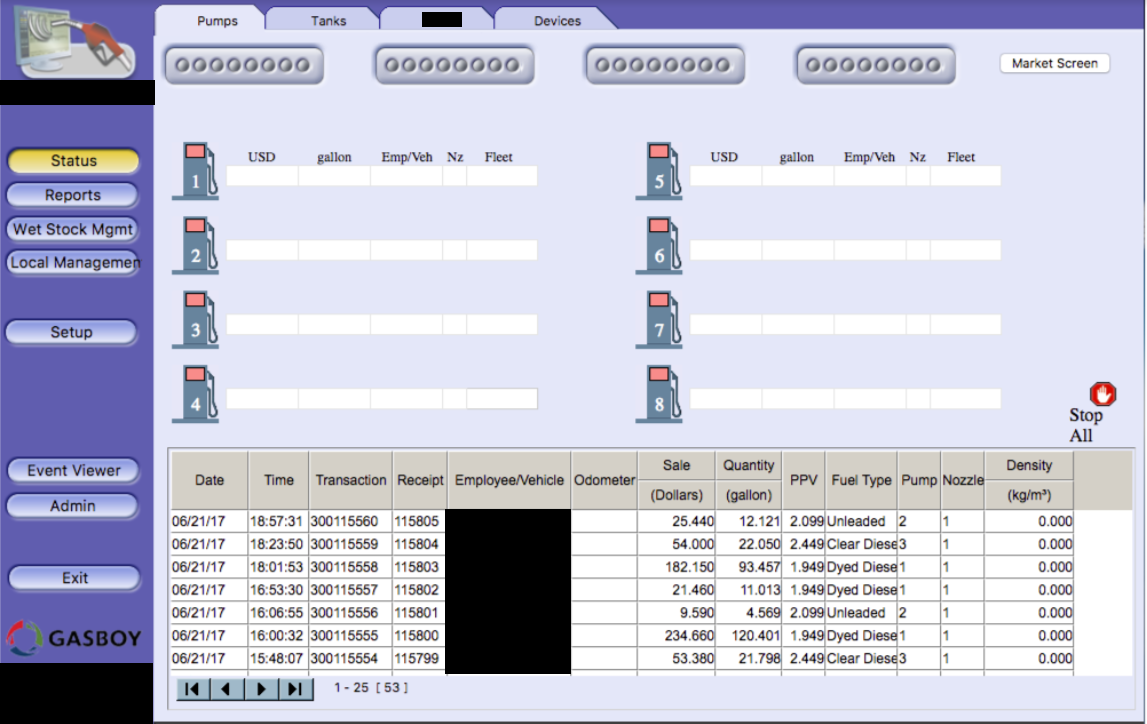
Task: Switch to the Tanks tab
Action: coord(328,20)
